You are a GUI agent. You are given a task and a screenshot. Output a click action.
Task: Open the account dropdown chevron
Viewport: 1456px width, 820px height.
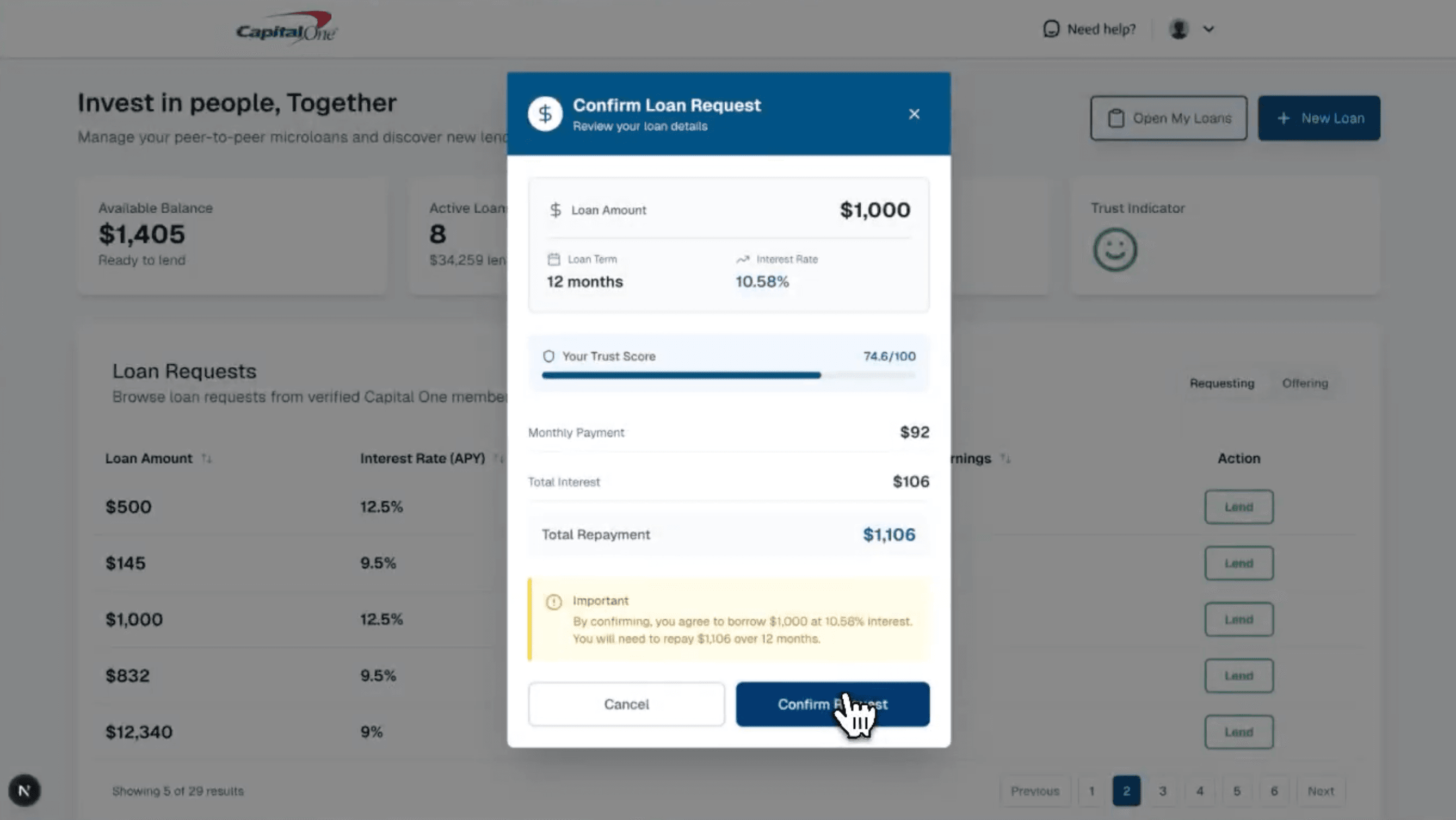(x=1208, y=29)
